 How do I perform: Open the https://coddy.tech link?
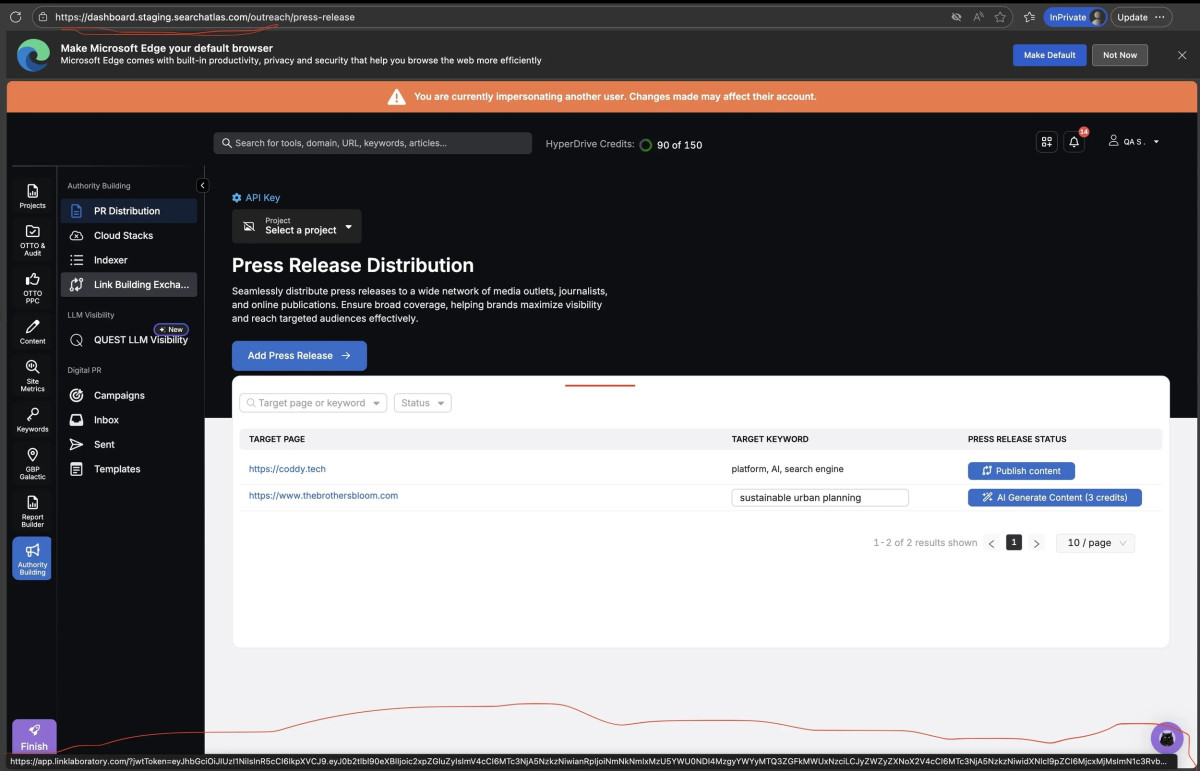click(x=287, y=469)
